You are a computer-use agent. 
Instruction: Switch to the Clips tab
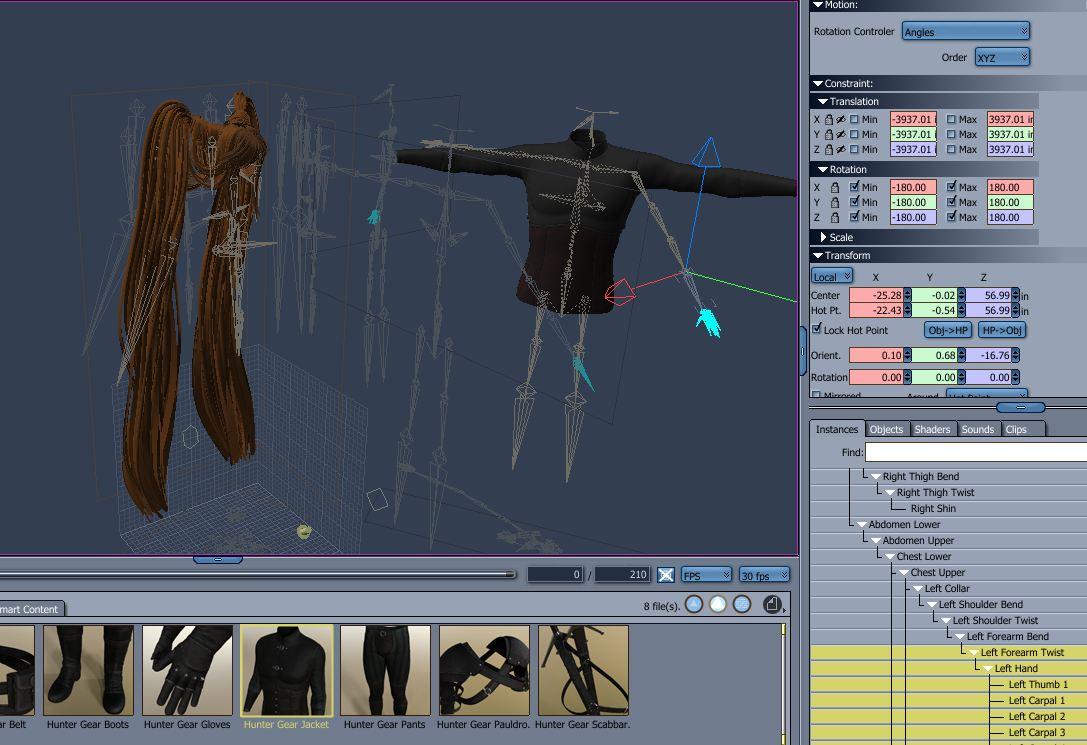[x=1016, y=429]
